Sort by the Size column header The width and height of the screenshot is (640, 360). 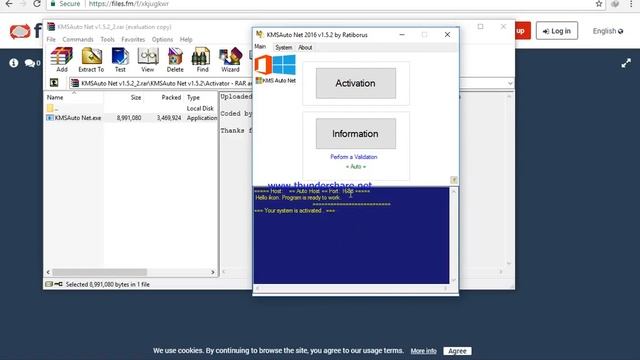pyautogui.click(x=124, y=98)
